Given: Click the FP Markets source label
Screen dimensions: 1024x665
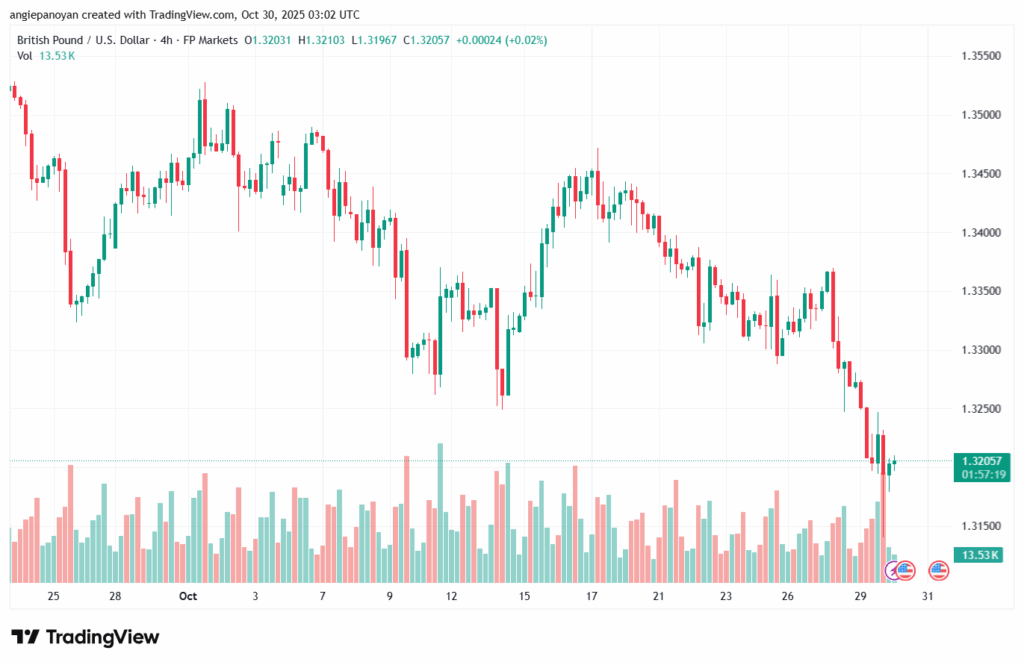Looking at the screenshot, I should tap(210, 40).
